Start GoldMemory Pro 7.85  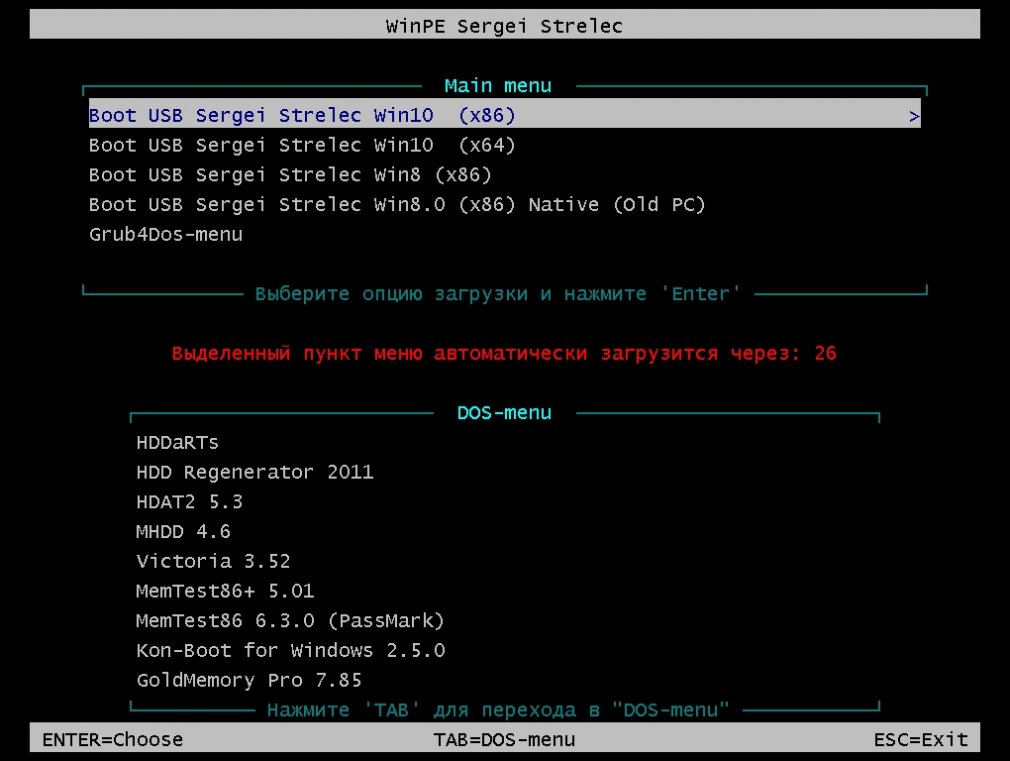pyautogui.click(x=249, y=680)
